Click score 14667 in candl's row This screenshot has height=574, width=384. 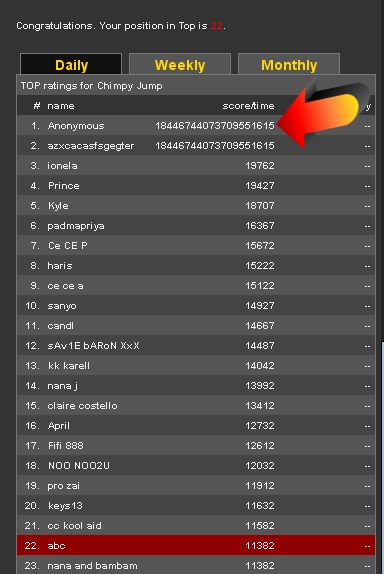coord(260,326)
